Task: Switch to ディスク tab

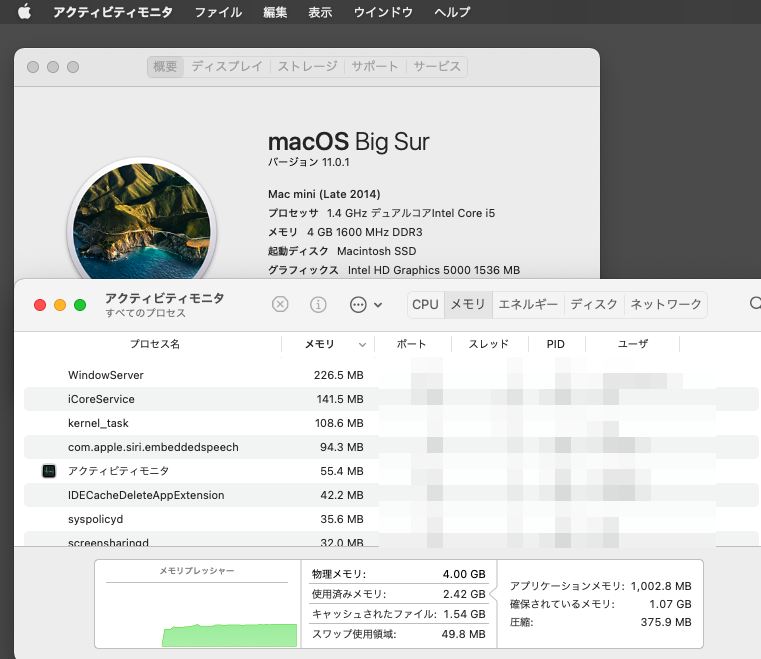Action: (594, 305)
